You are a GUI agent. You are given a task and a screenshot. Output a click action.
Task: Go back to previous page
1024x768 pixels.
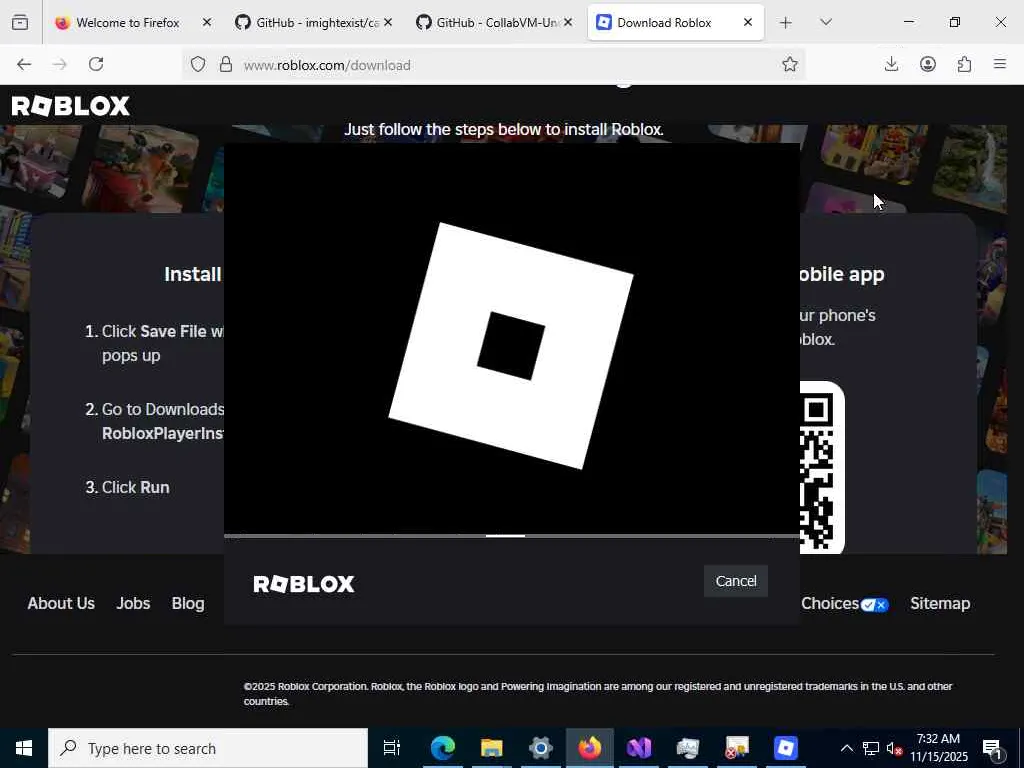[24, 65]
